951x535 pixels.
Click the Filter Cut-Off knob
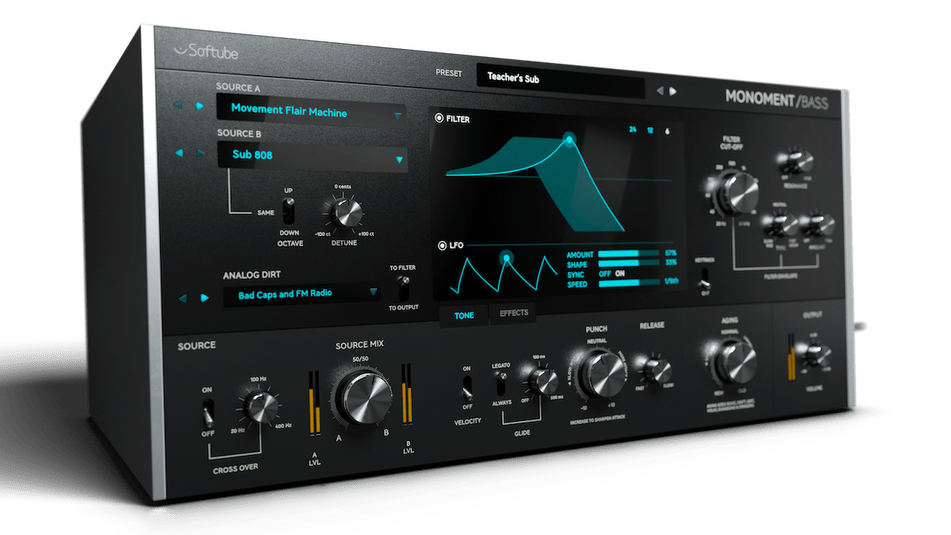click(737, 193)
